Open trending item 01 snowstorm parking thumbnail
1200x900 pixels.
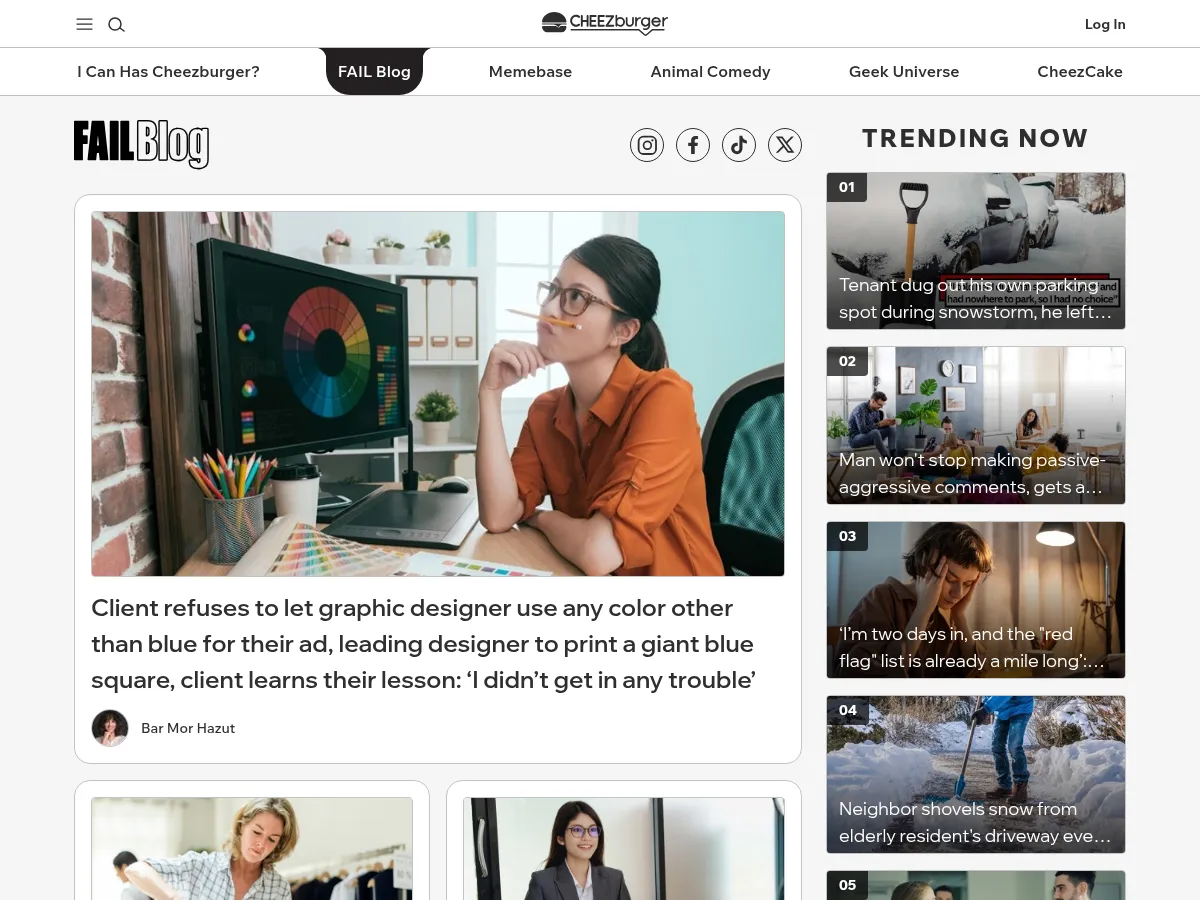(x=976, y=251)
